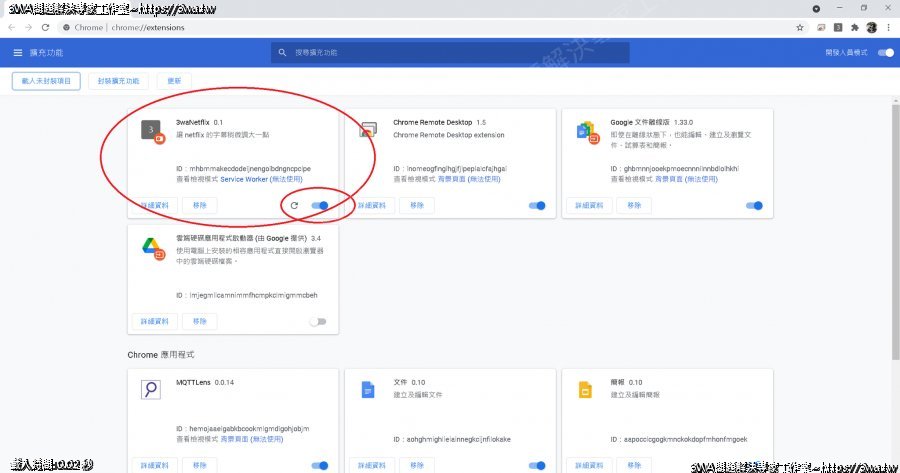Open the Chrome extensions puzzle icon
Image resolution: width=900 pixels, height=473 pixels.
853,27
